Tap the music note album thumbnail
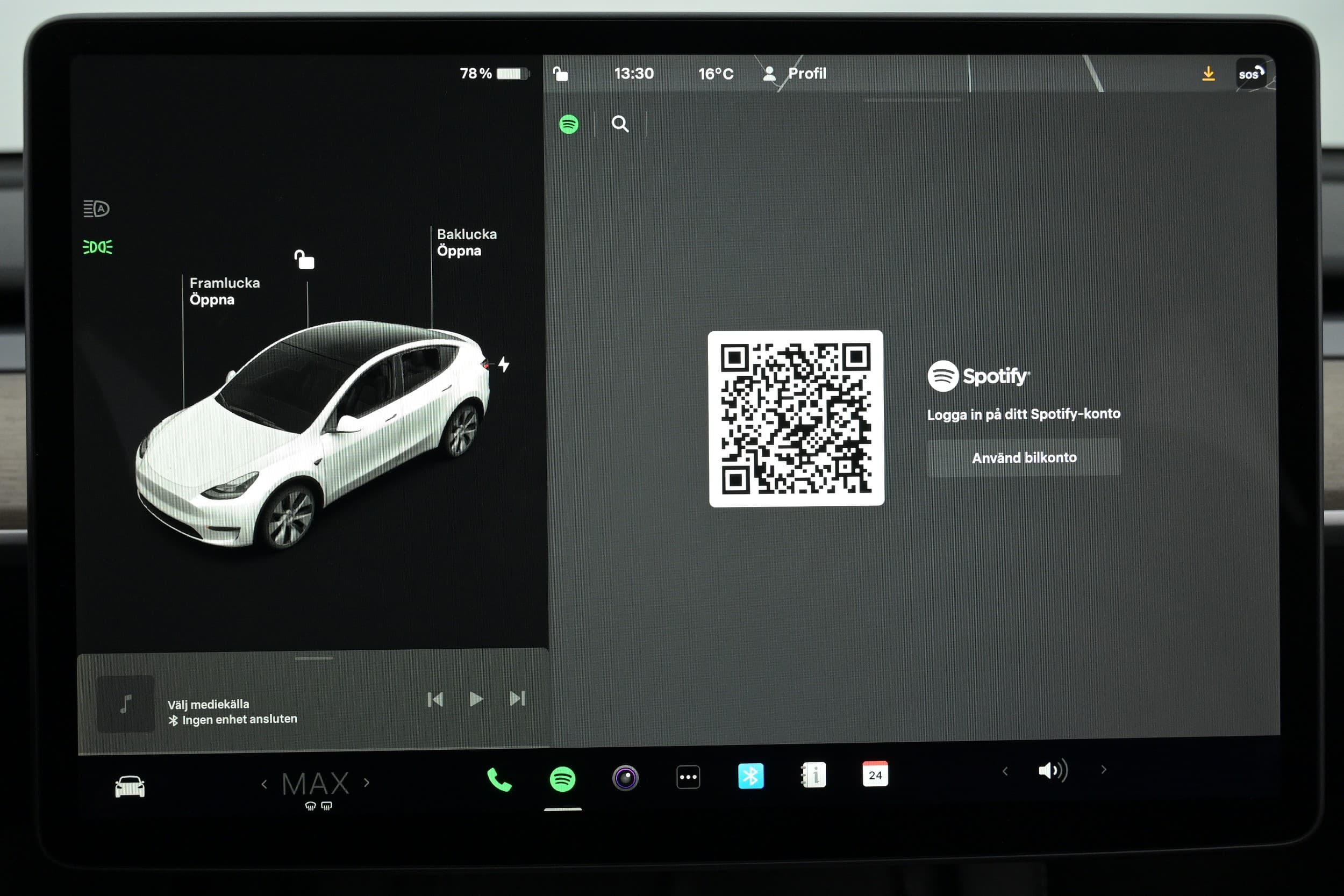Image resolution: width=1344 pixels, height=896 pixels. pos(126,704)
